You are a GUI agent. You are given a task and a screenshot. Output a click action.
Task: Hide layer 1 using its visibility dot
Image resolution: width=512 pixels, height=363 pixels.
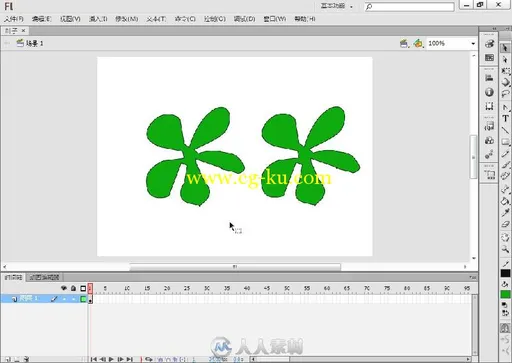pos(64,299)
